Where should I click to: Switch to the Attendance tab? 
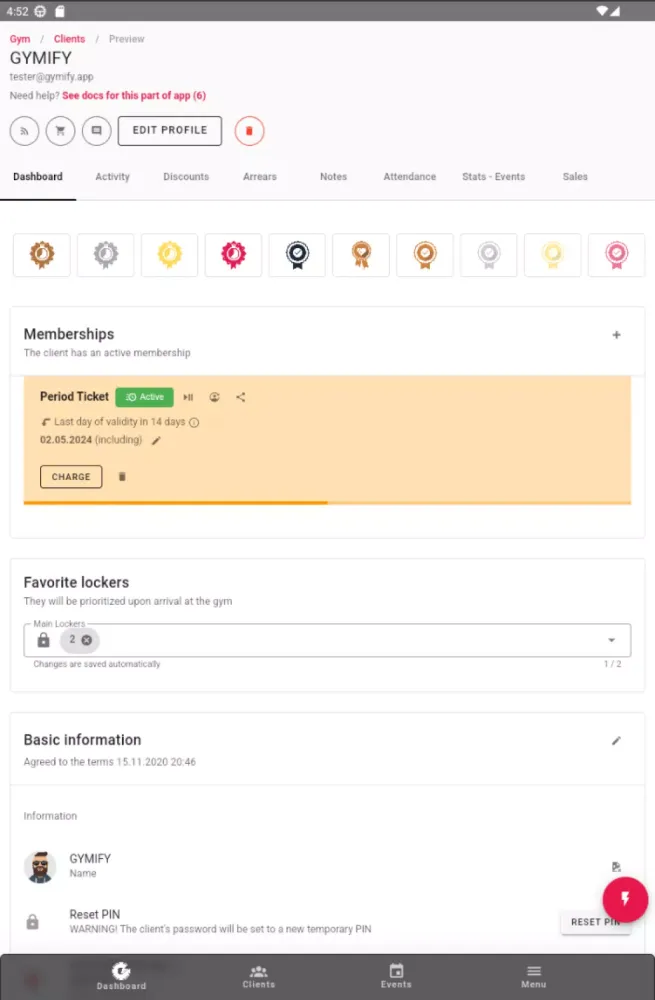point(409,177)
